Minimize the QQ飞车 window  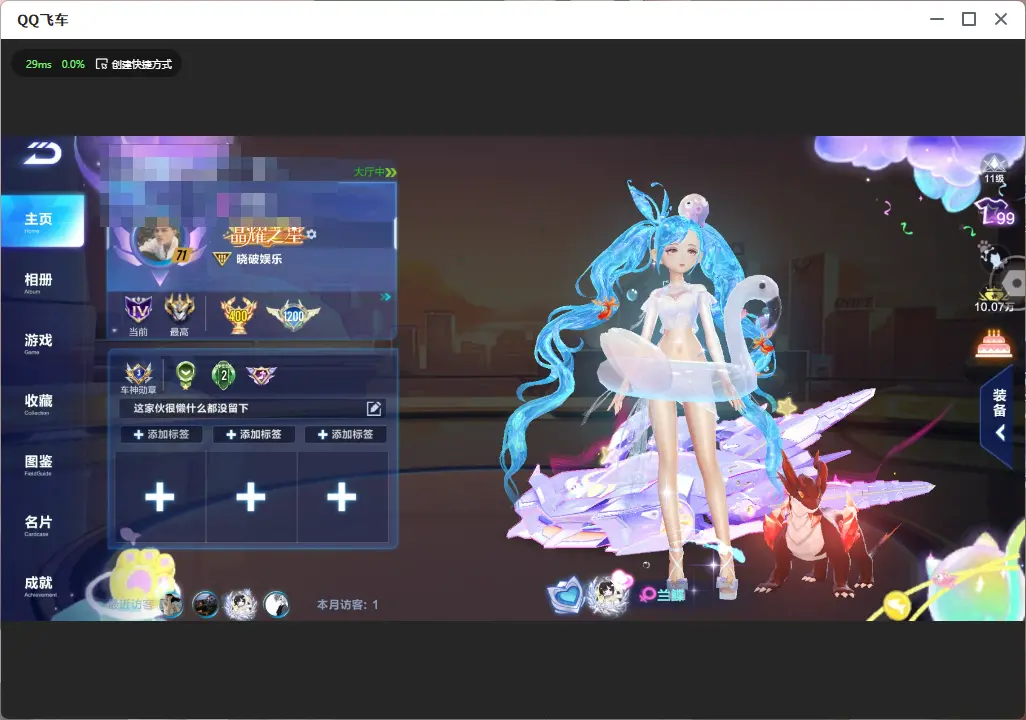(x=937, y=20)
